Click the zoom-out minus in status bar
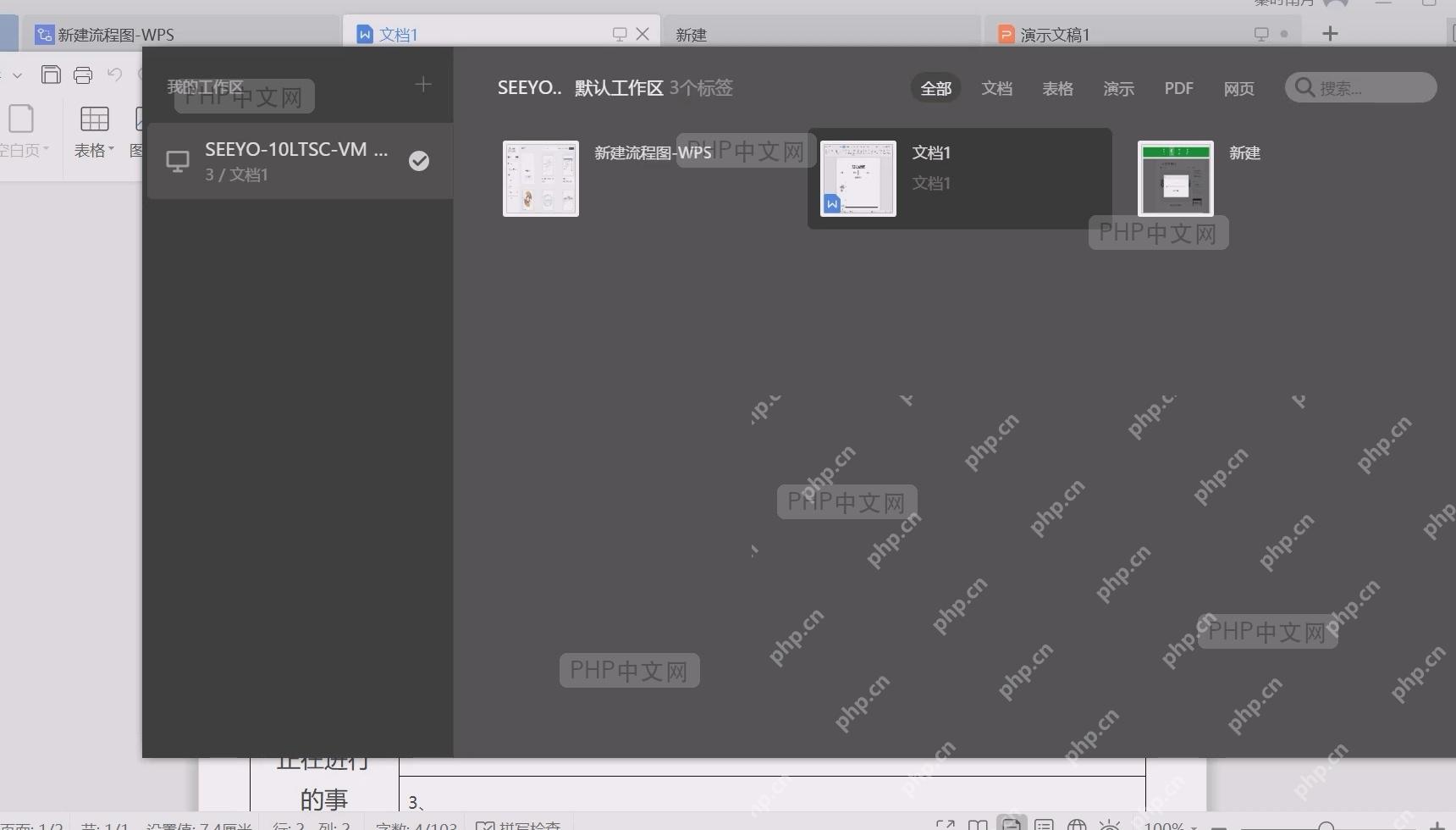Image resolution: width=1456 pixels, height=830 pixels. coord(1219,827)
